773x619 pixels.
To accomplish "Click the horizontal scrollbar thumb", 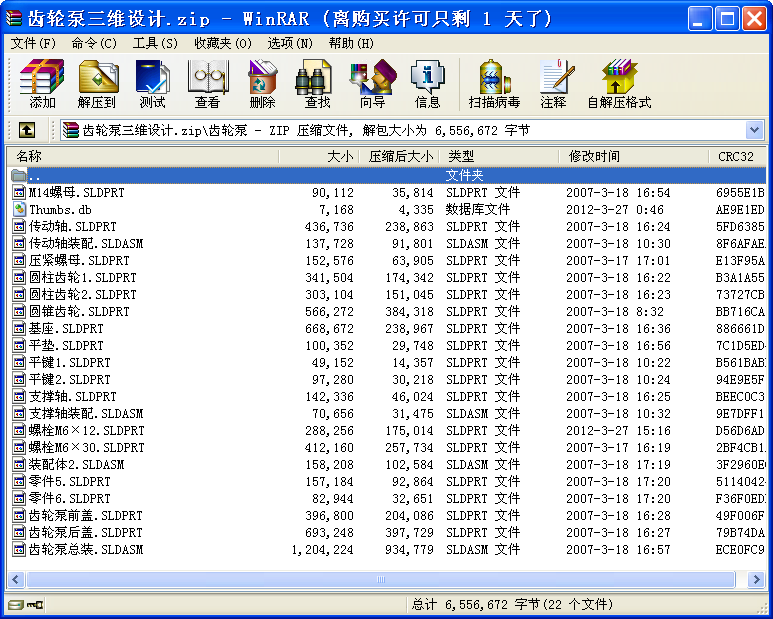I will 380,579.
